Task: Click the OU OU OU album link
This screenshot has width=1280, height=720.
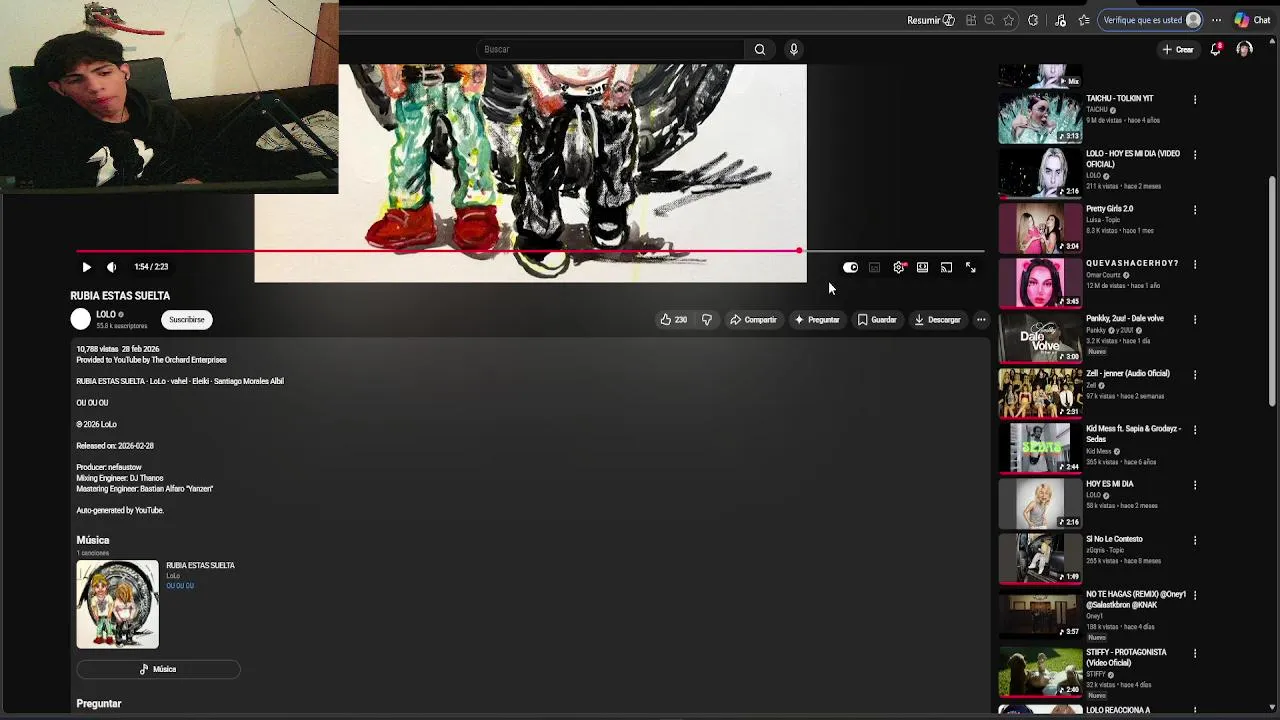Action: [180, 586]
